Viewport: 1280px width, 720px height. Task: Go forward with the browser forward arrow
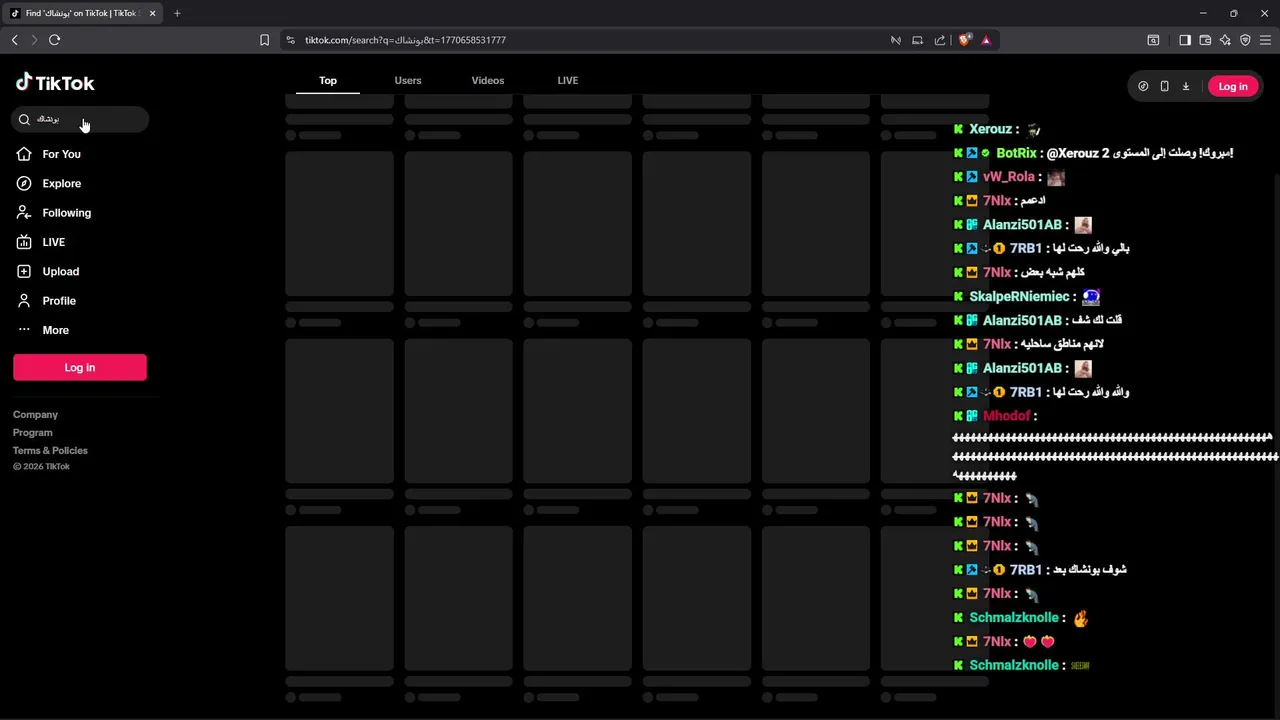[x=34, y=40]
